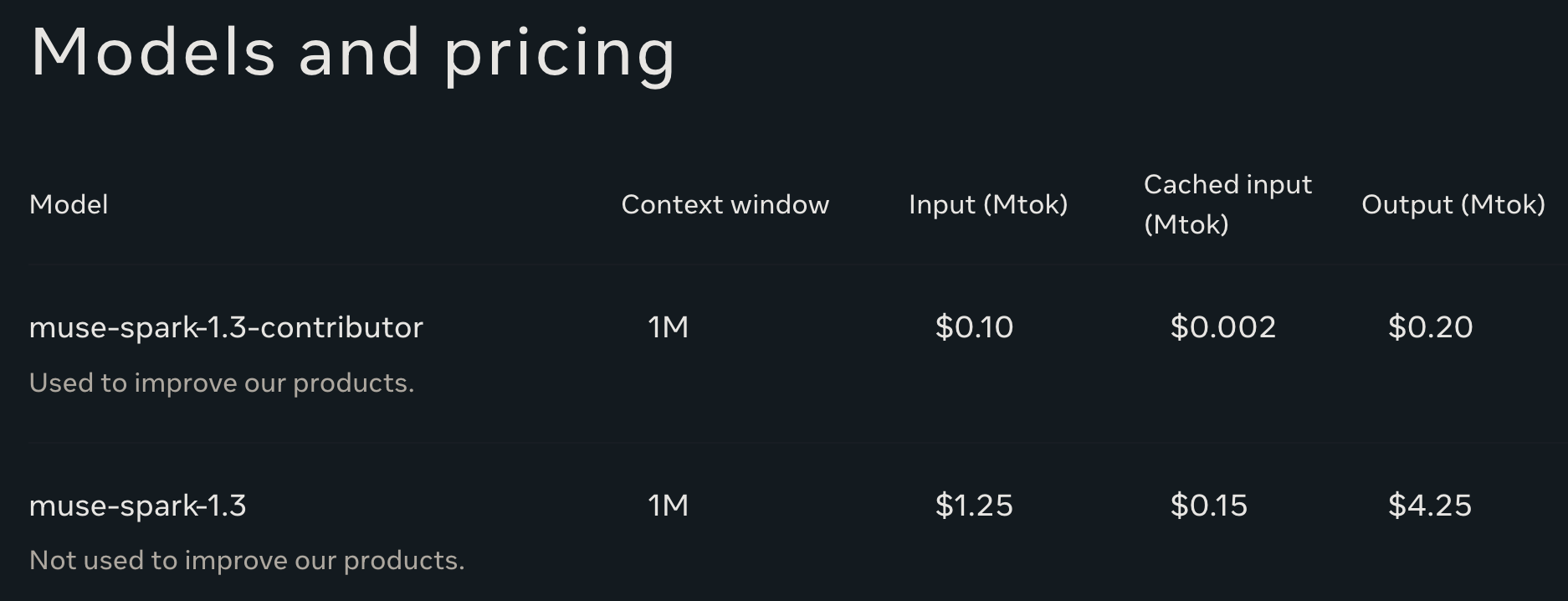The image size is (1568, 601).
Task: Click the $0.20 output price
Action: tap(1431, 327)
